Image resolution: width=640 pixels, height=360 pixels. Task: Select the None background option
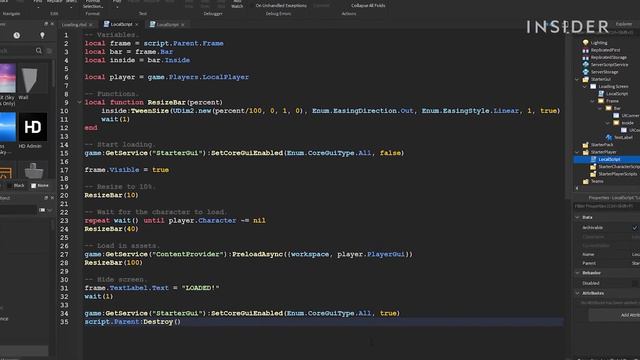coord(40,185)
